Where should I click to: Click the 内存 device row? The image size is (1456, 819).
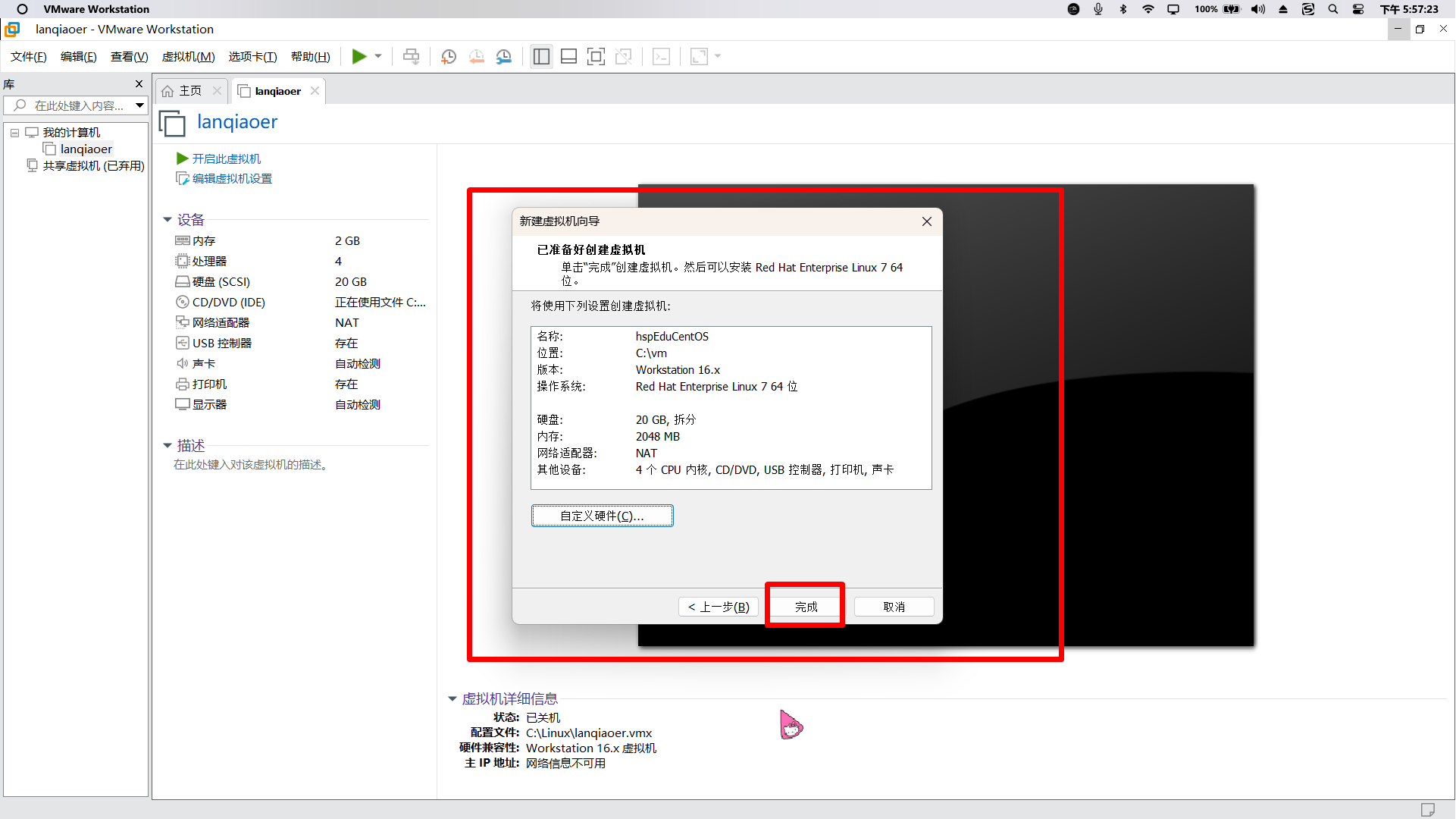pyautogui.click(x=301, y=241)
